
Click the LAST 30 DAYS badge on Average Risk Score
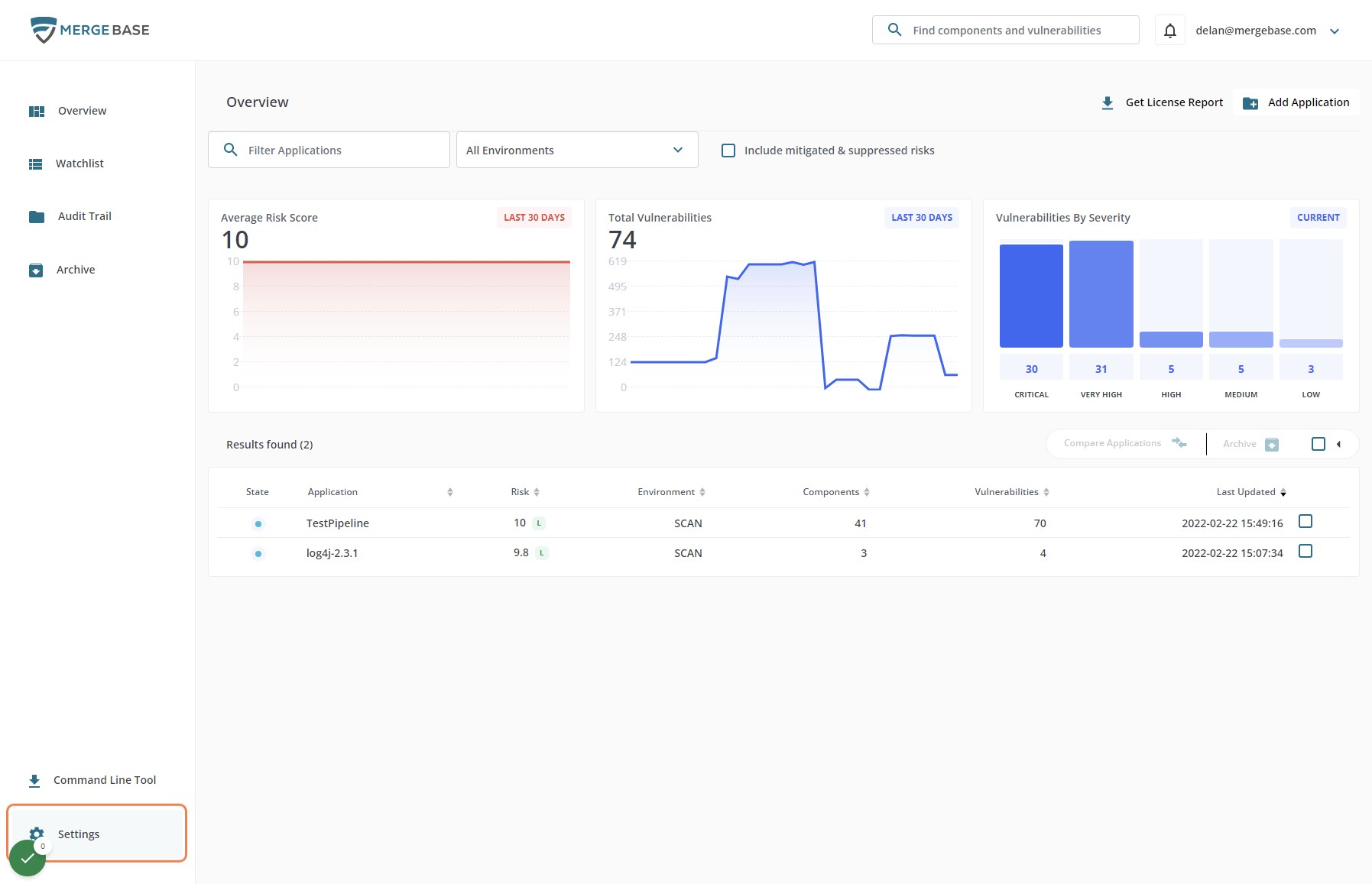point(534,218)
